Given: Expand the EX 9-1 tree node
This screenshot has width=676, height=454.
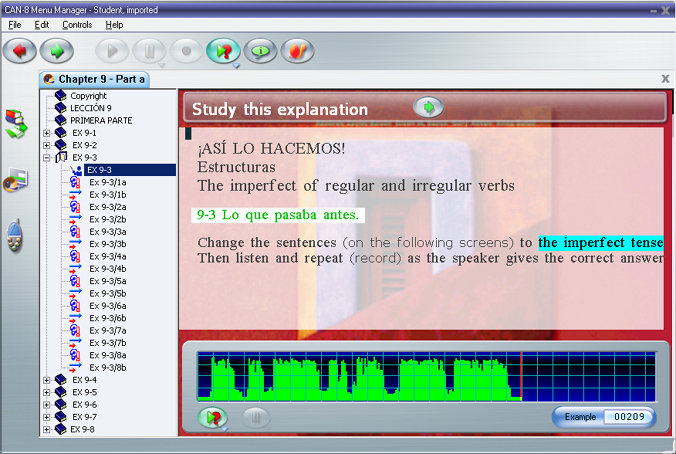Looking at the screenshot, I should coord(47,133).
